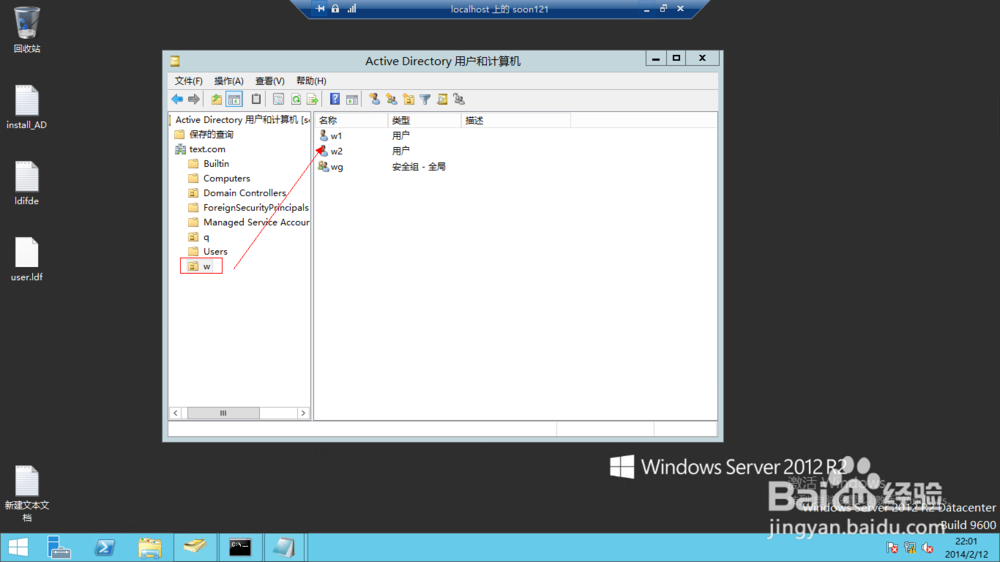Image resolution: width=1000 pixels, height=562 pixels.
Task: Select the q organizational unit
Action: coord(199,237)
